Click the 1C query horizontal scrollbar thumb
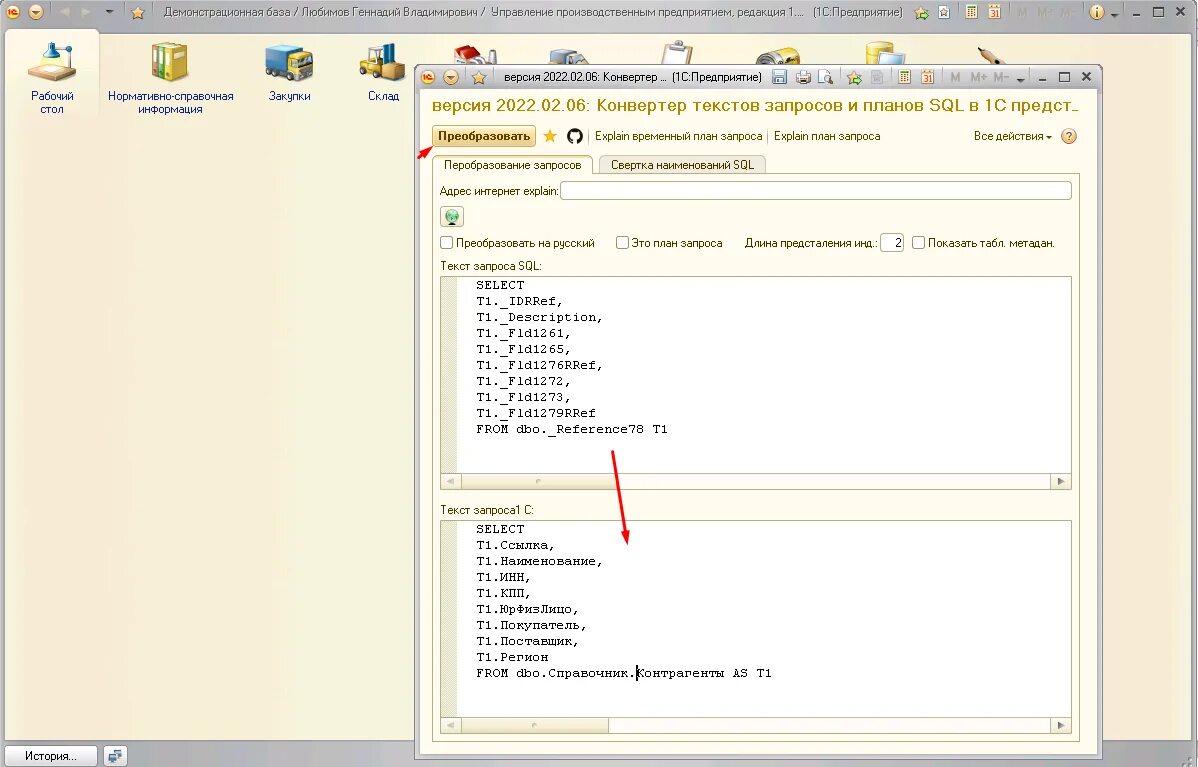The height and width of the screenshot is (767, 1198). (534, 725)
